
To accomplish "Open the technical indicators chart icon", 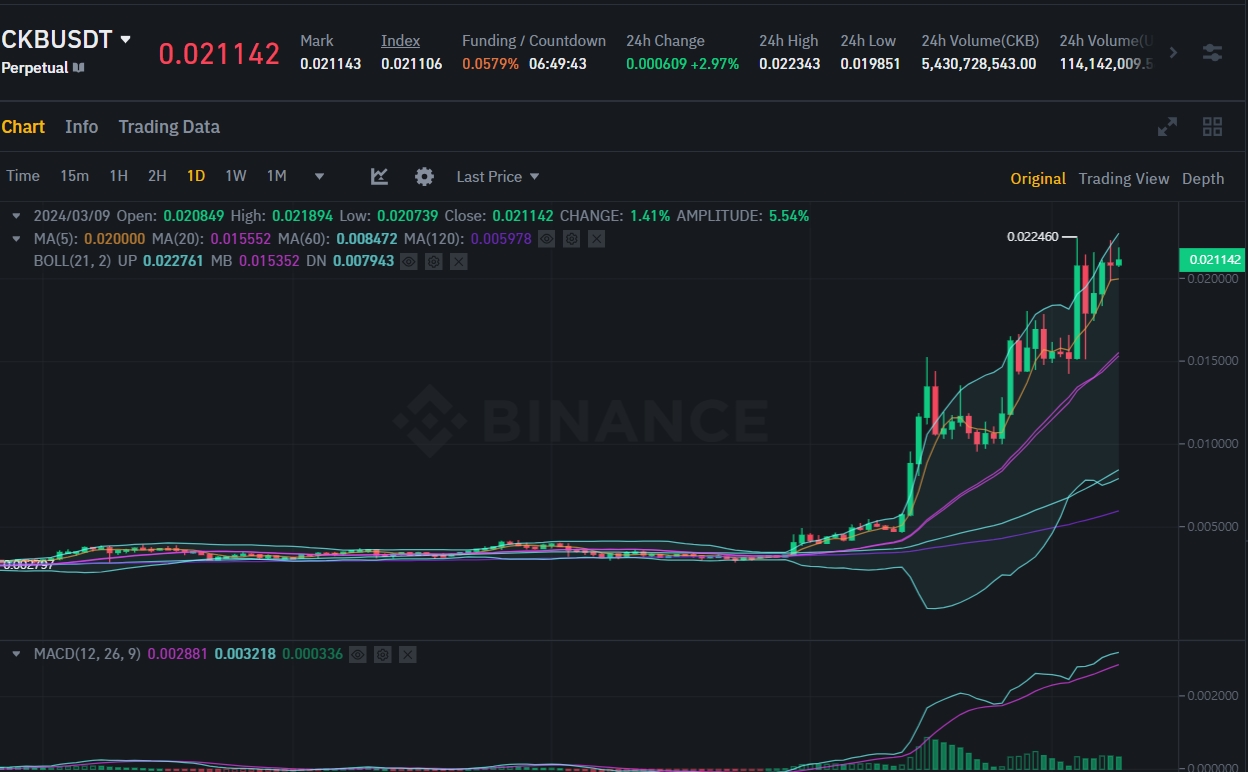I will pyautogui.click(x=379, y=176).
